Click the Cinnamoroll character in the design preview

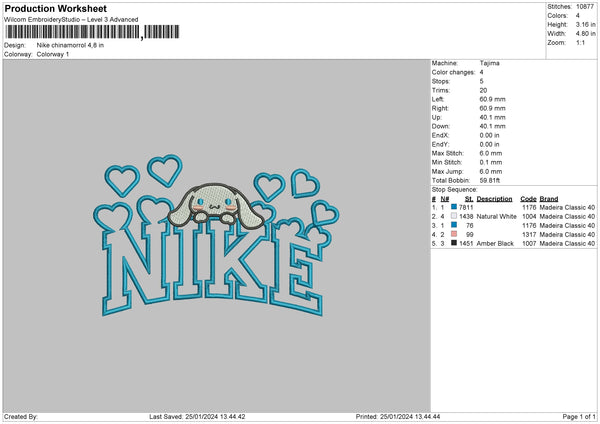coord(215,205)
